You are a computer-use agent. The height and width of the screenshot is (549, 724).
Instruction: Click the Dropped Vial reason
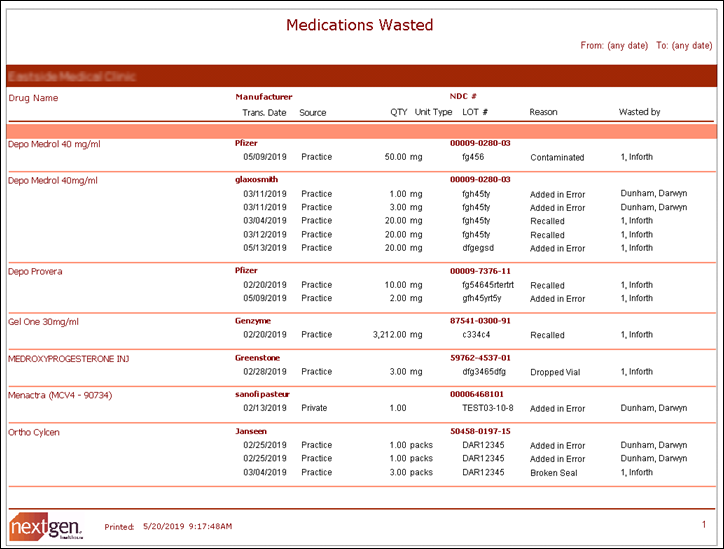(555, 372)
